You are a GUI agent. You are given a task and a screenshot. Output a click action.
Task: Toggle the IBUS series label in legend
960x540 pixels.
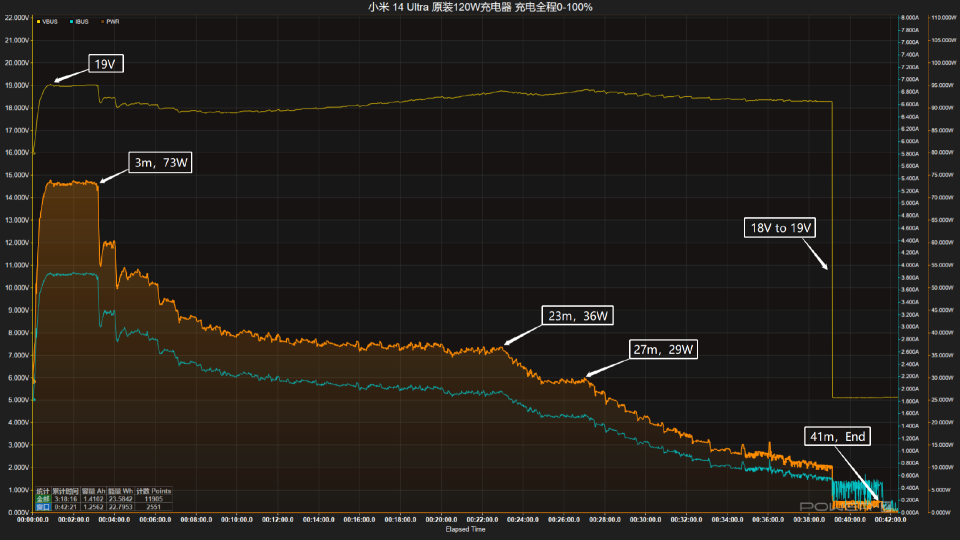[x=82, y=21]
